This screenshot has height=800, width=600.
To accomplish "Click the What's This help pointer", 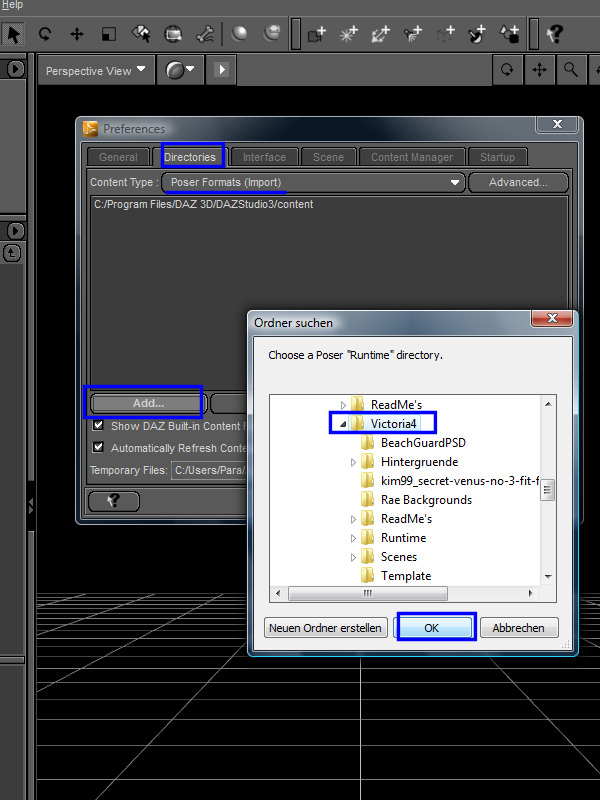I will click(x=555, y=34).
